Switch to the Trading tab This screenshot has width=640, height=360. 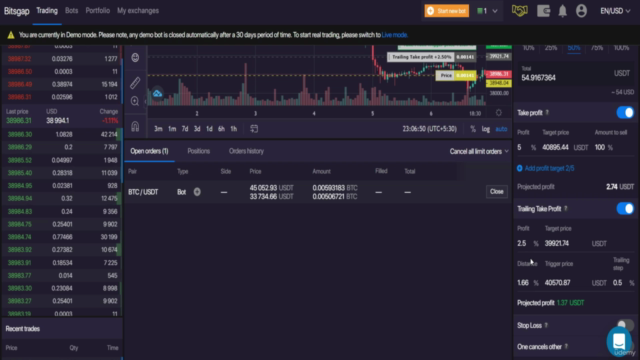pos(47,11)
